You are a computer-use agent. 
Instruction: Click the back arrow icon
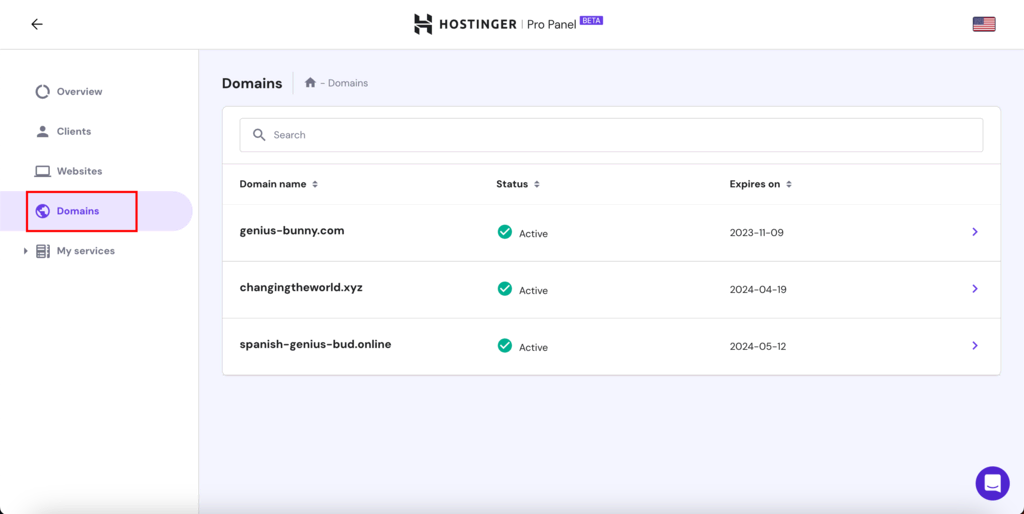click(37, 24)
